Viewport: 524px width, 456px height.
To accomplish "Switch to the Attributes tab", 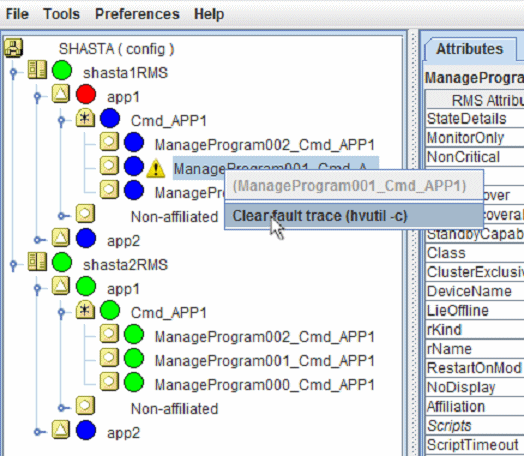I will coord(470,49).
